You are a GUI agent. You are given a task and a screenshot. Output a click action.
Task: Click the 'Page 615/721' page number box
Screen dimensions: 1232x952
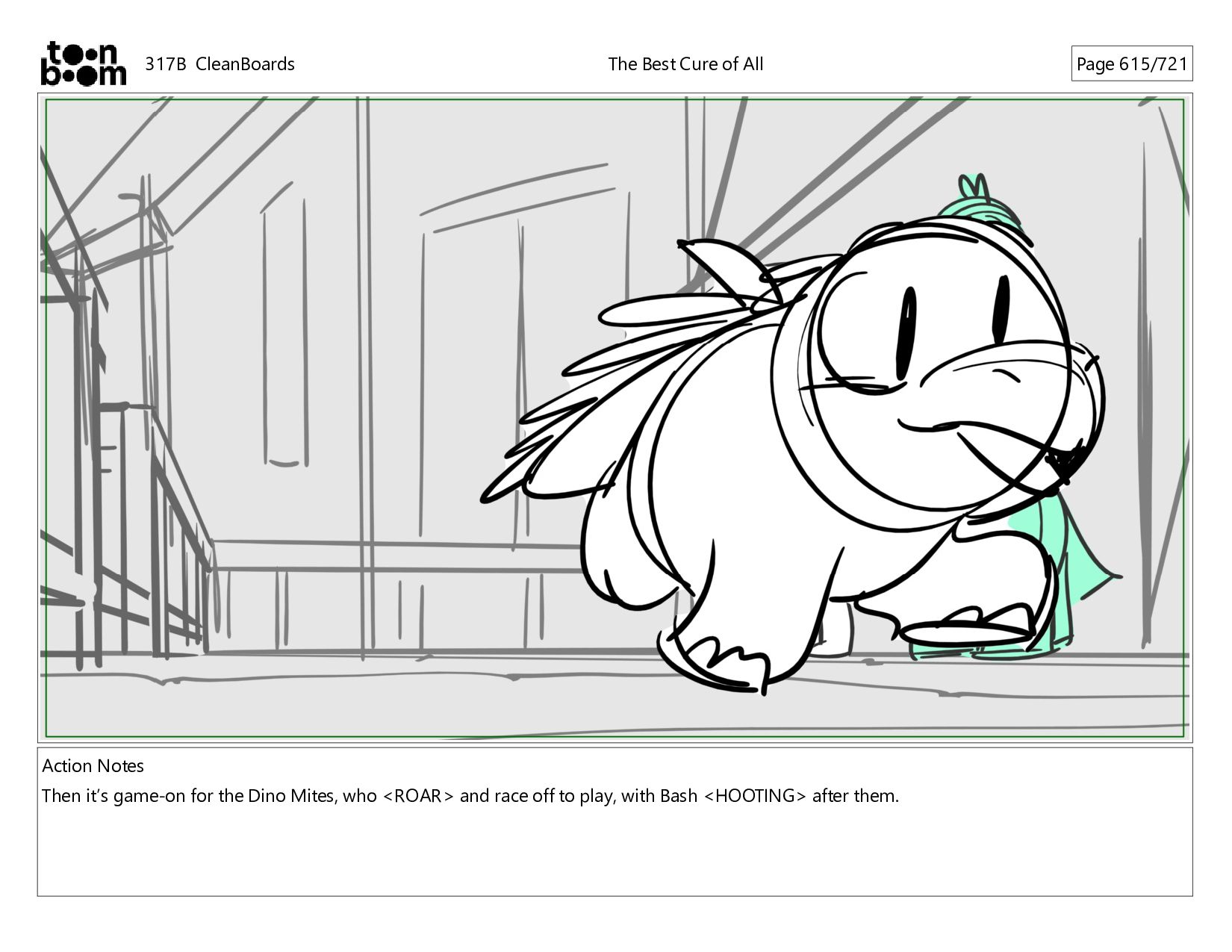[x=1131, y=64]
